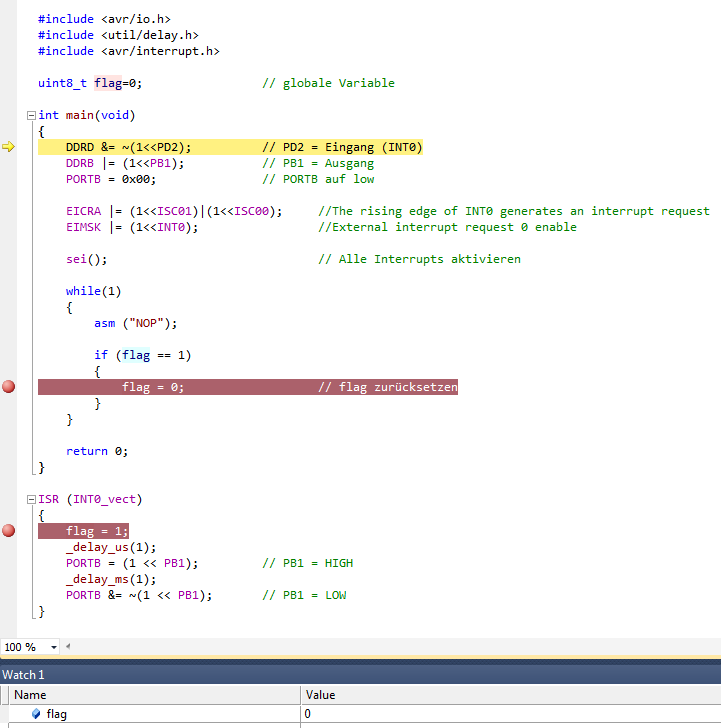The height and width of the screenshot is (728, 721).
Task: Click the yellow current-statement arrow in margin
Action: tap(9, 147)
